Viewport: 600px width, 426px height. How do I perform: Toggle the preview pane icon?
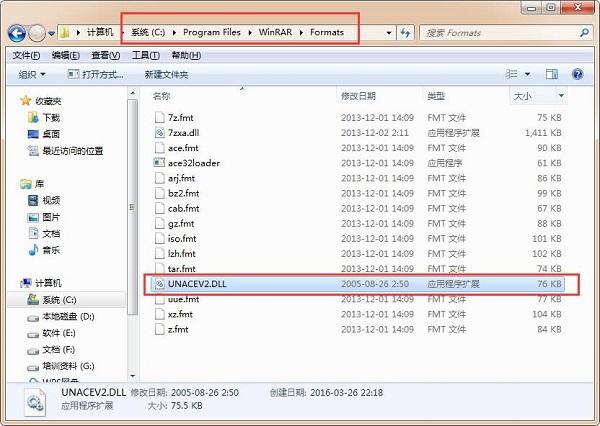click(x=551, y=74)
